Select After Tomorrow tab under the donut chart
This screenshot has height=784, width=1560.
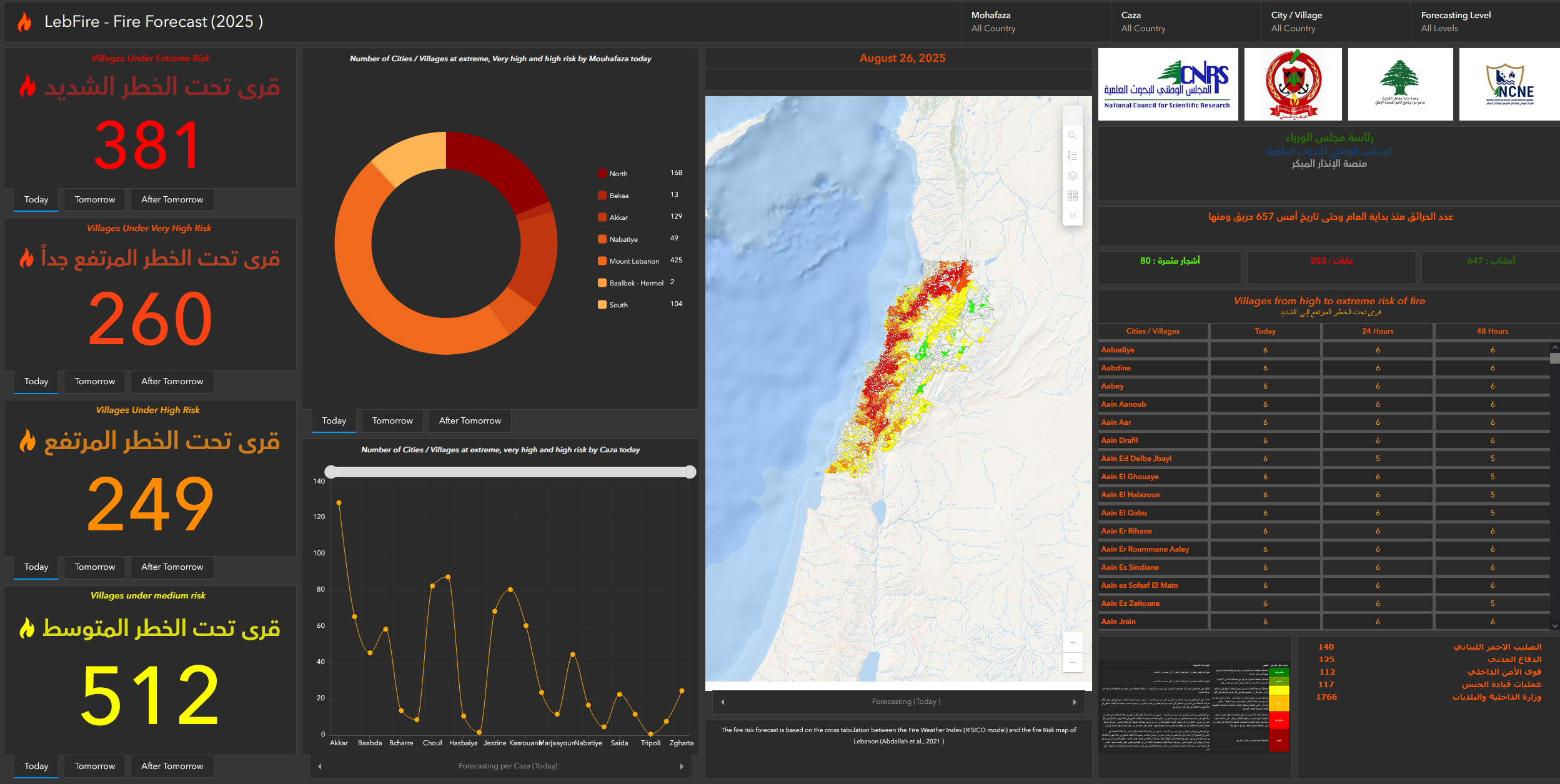tap(470, 421)
